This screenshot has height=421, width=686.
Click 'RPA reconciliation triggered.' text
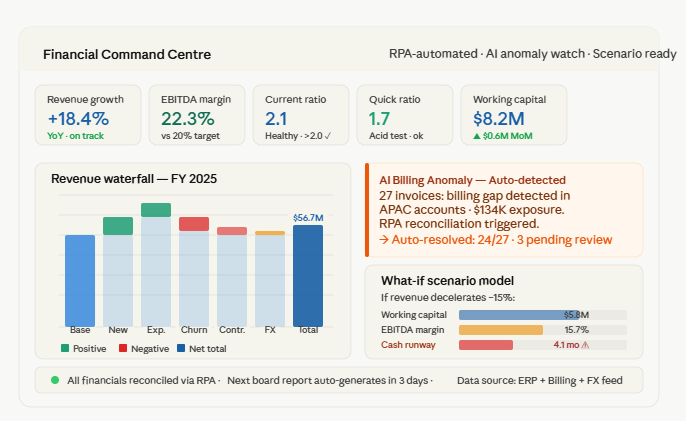tap(459, 224)
